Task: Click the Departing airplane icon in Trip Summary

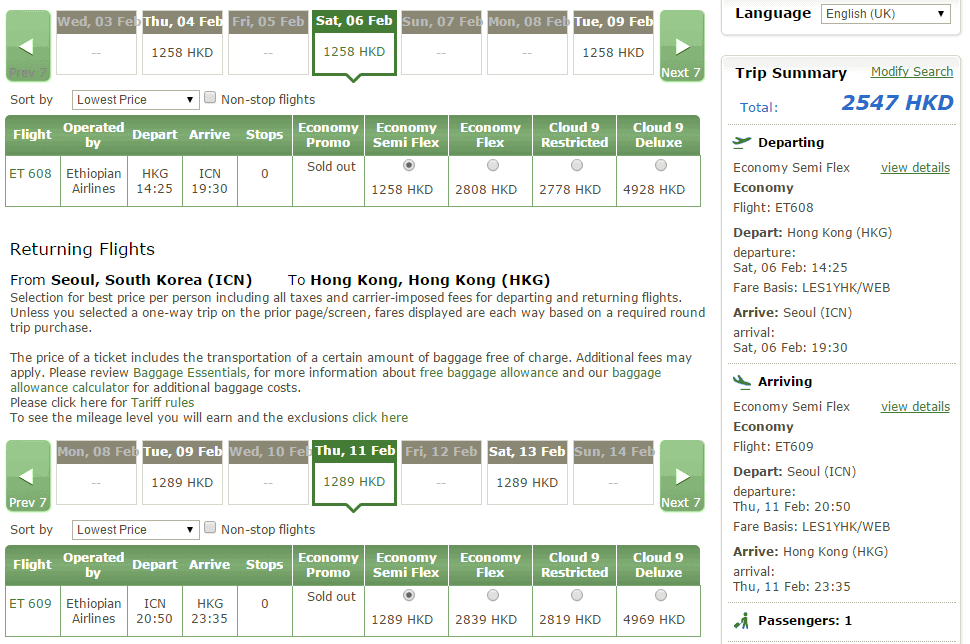Action: coord(742,142)
